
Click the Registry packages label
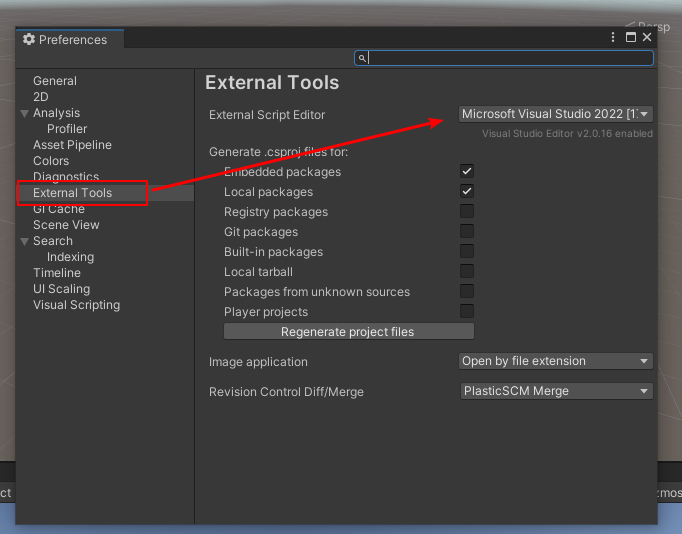pos(276,212)
